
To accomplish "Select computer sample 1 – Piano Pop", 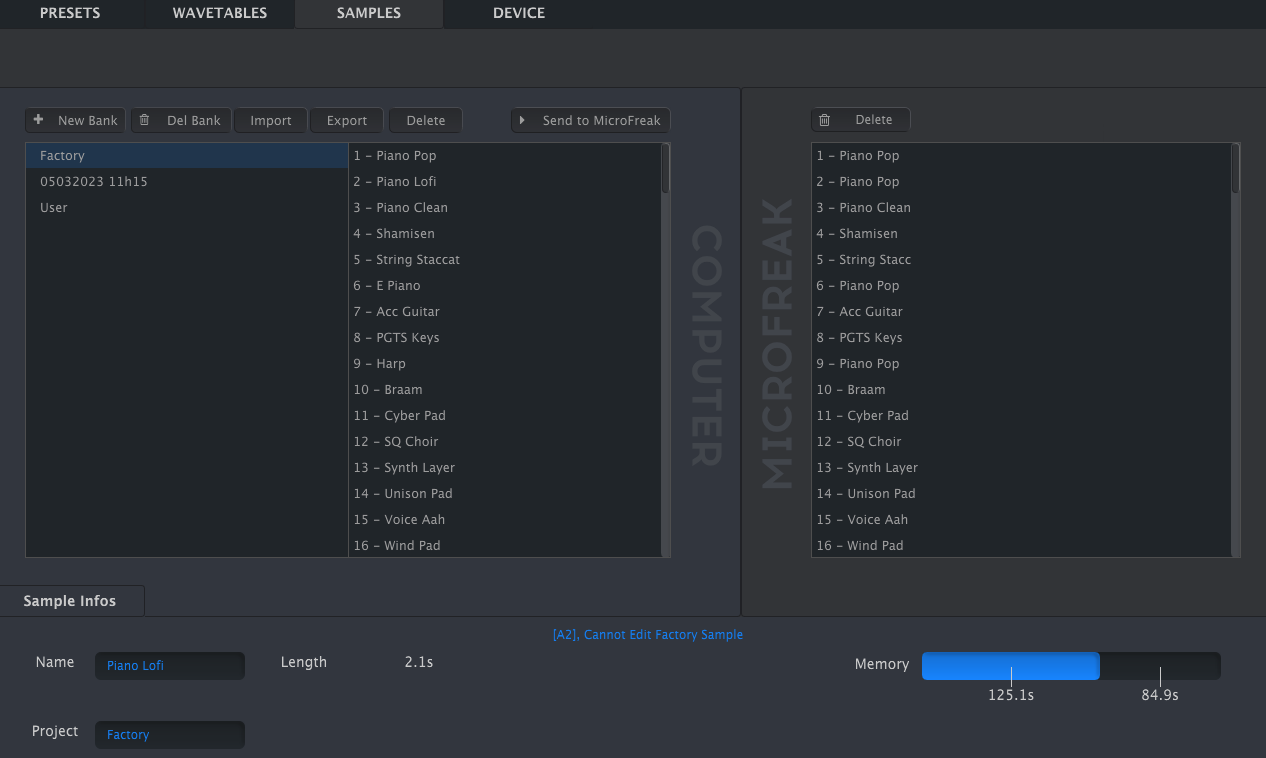I will click(x=504, y=155).
